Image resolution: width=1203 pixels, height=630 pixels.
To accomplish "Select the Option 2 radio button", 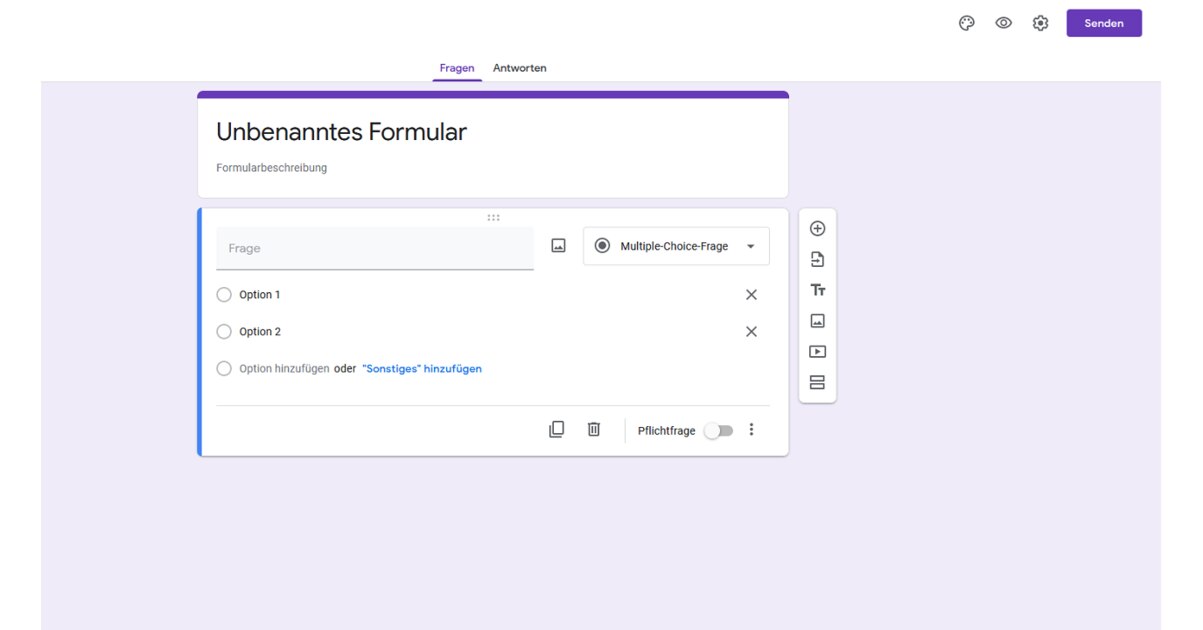I will click(224, 332).
